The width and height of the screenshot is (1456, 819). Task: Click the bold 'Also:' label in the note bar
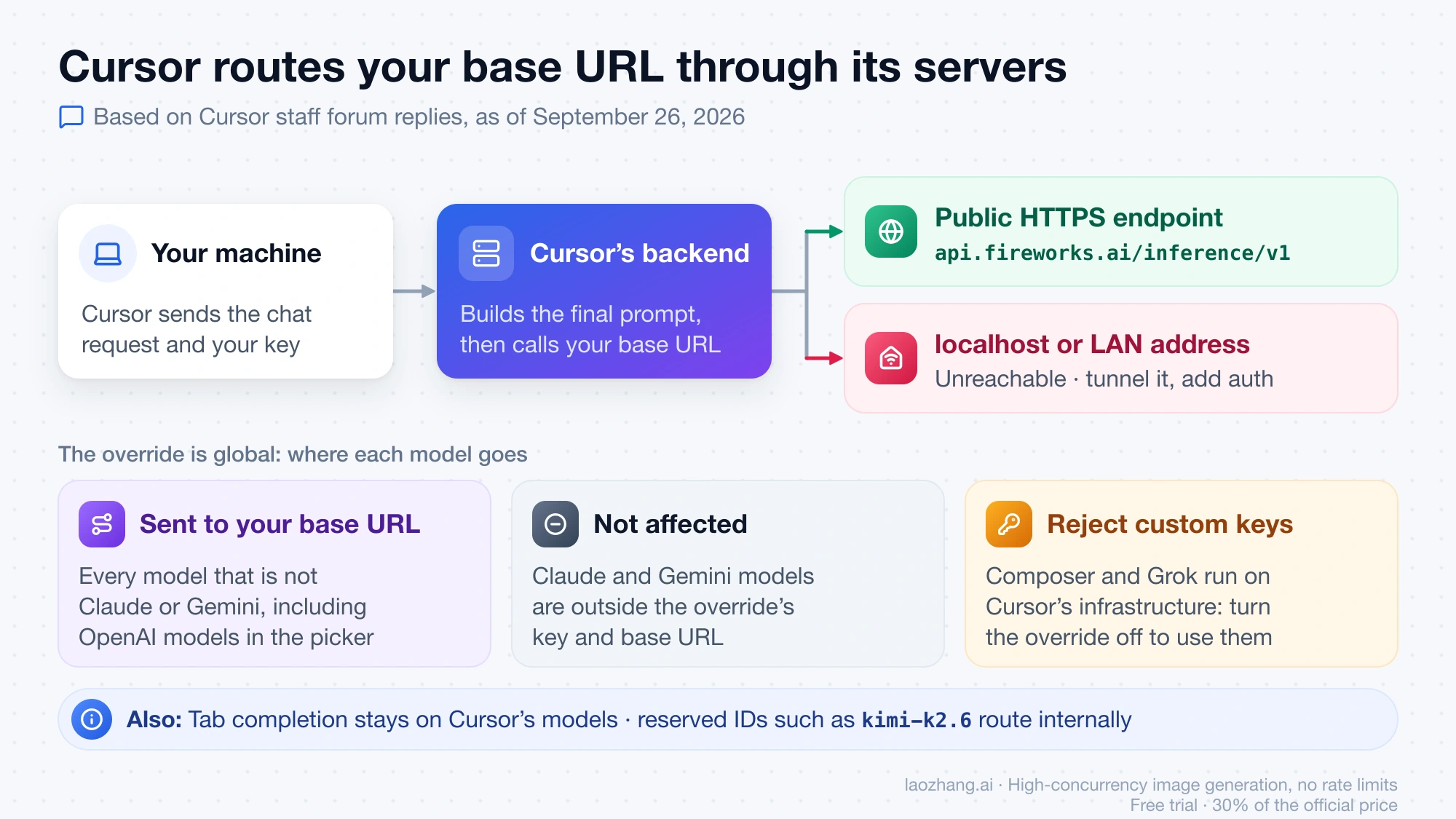pos(154,719)
